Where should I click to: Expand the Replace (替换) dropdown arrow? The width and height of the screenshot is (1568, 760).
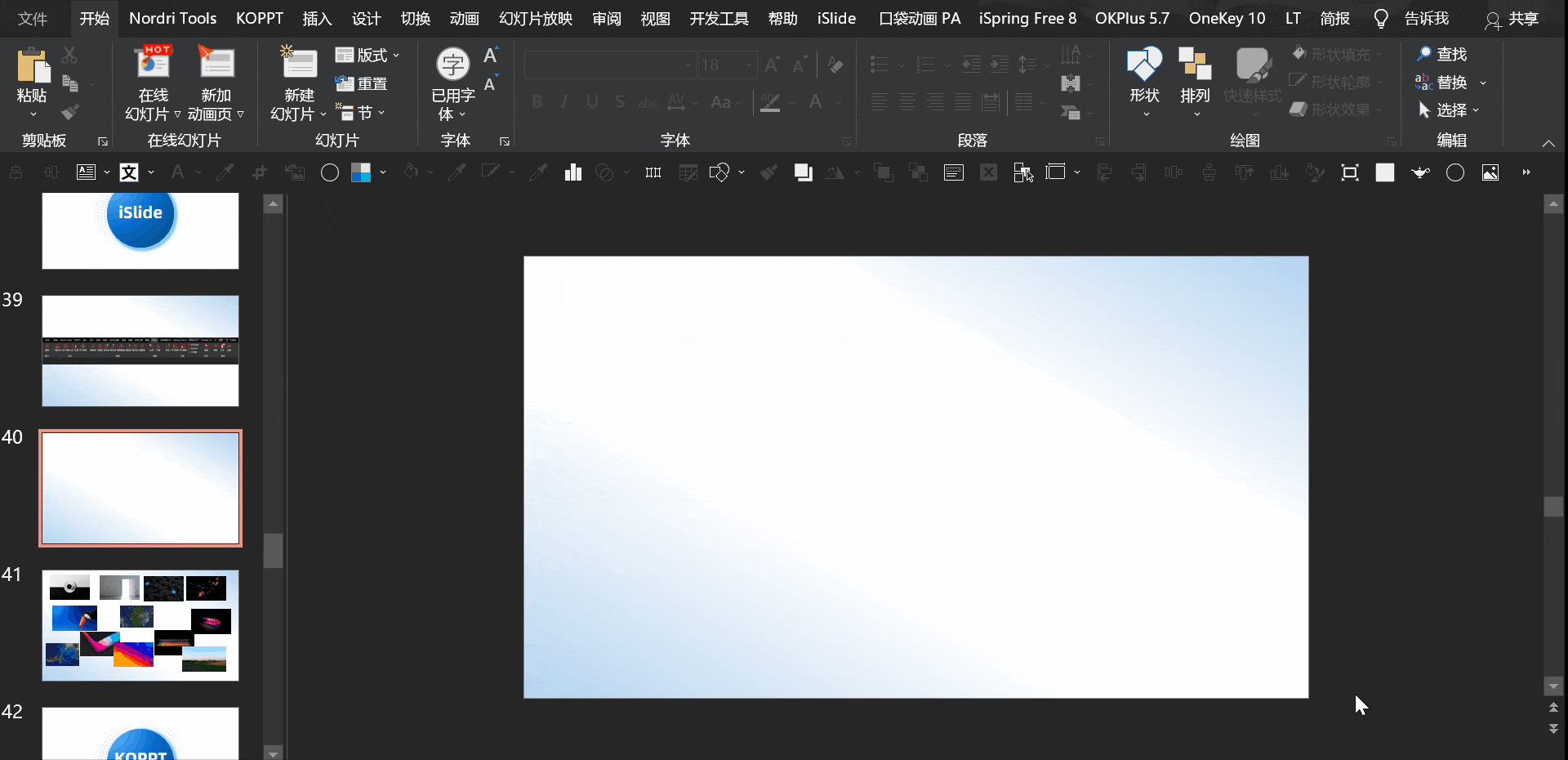tap(1483, 83)
